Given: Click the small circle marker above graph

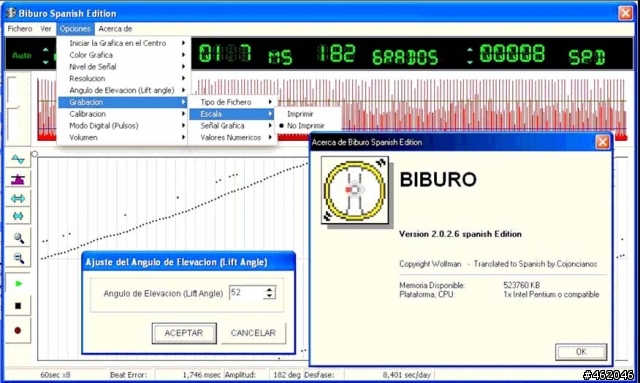Looking at the screenshot, I should click(35, 154).
